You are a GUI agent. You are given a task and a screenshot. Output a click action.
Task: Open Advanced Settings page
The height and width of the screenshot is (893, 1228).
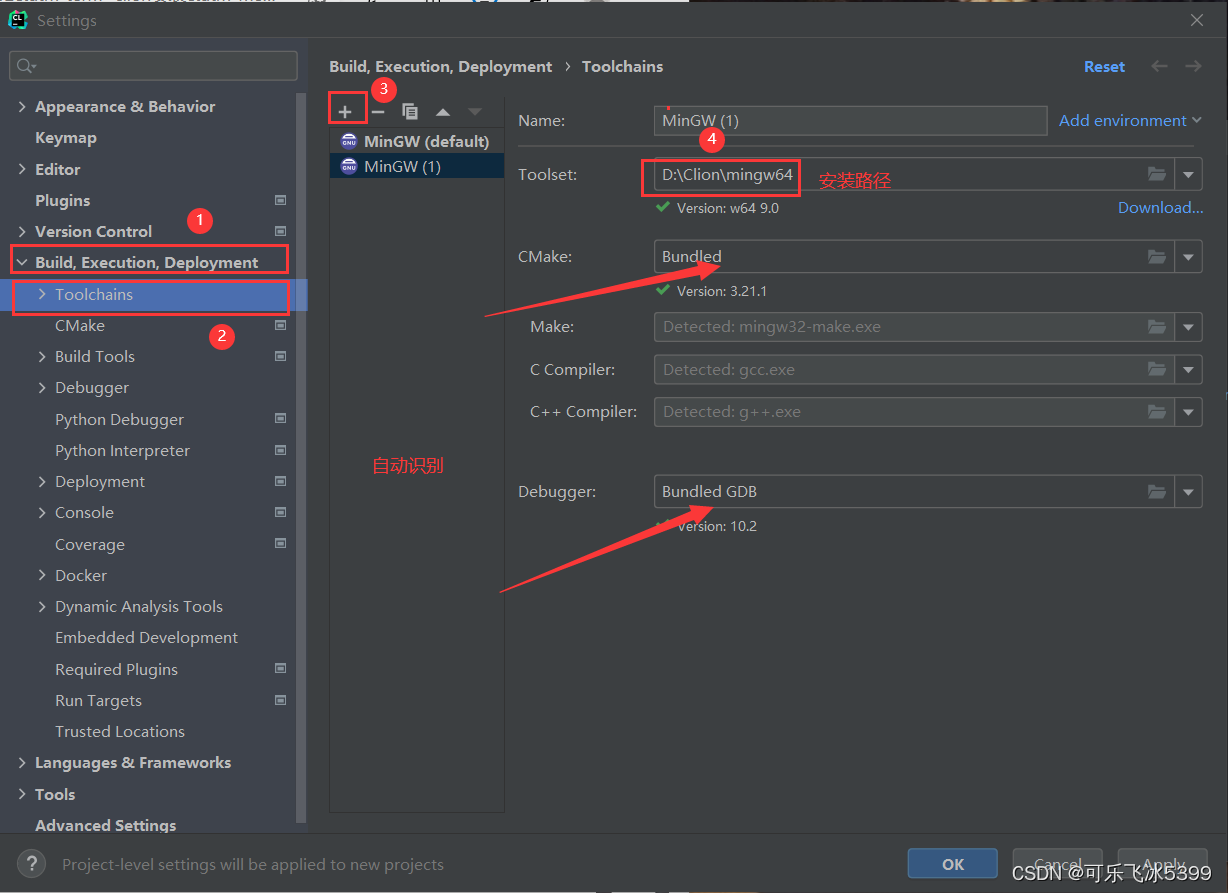pos(106,825)
